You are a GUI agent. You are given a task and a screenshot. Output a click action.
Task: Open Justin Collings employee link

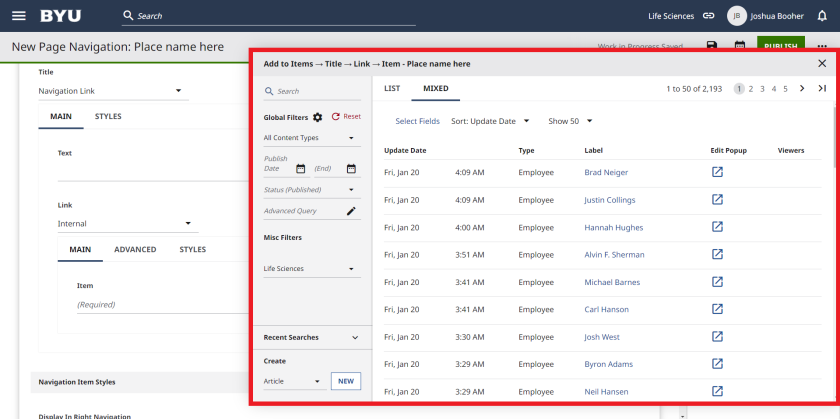point(609,200)
